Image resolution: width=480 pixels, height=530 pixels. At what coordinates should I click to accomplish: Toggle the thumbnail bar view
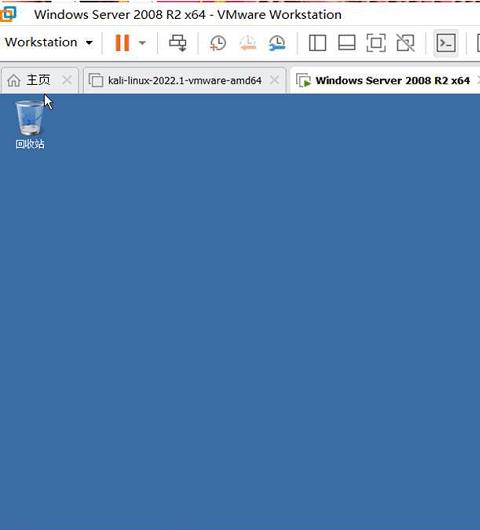[x=347, y=43]
